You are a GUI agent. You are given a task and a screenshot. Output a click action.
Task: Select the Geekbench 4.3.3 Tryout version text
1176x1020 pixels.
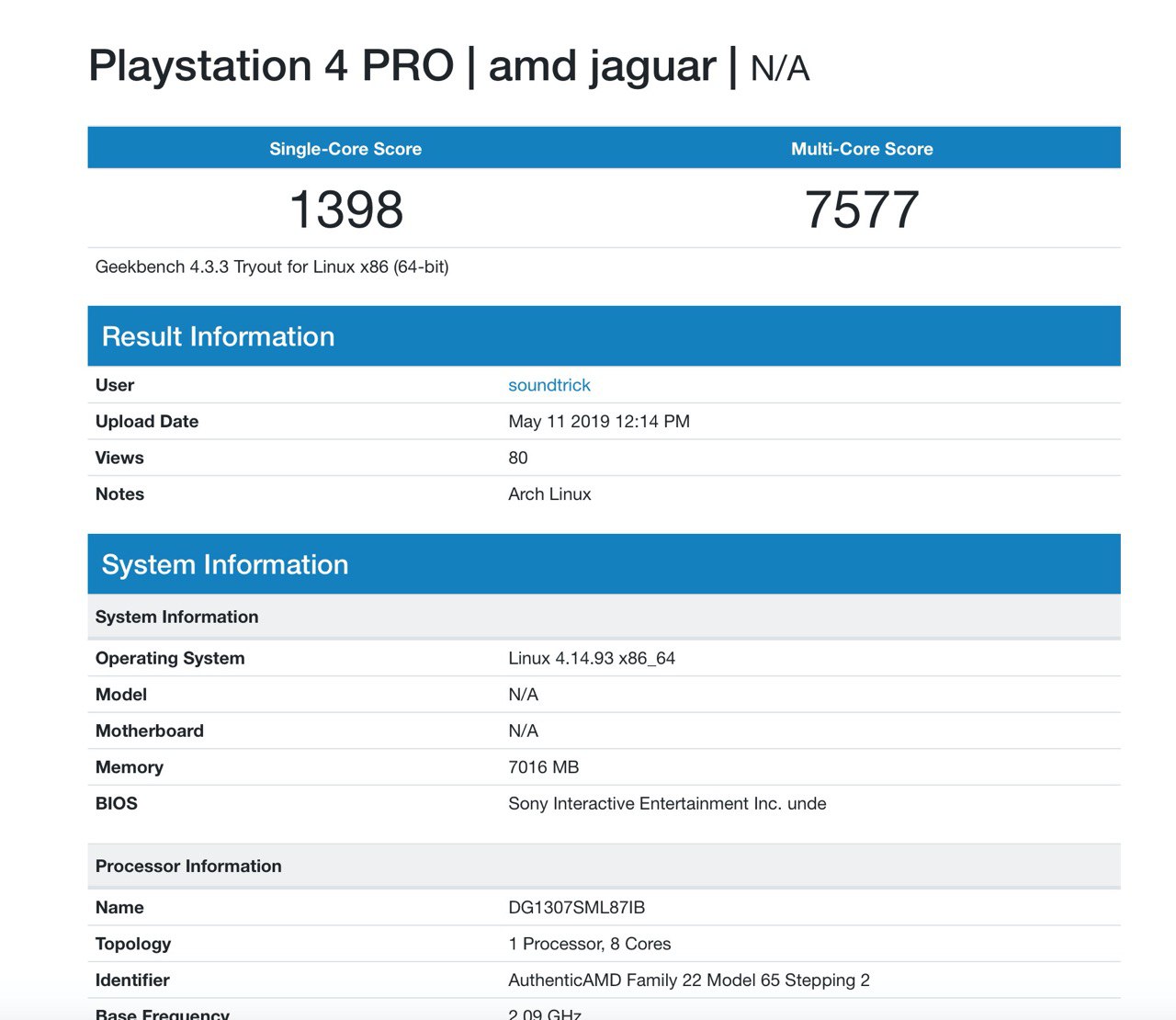click(272, 267)
